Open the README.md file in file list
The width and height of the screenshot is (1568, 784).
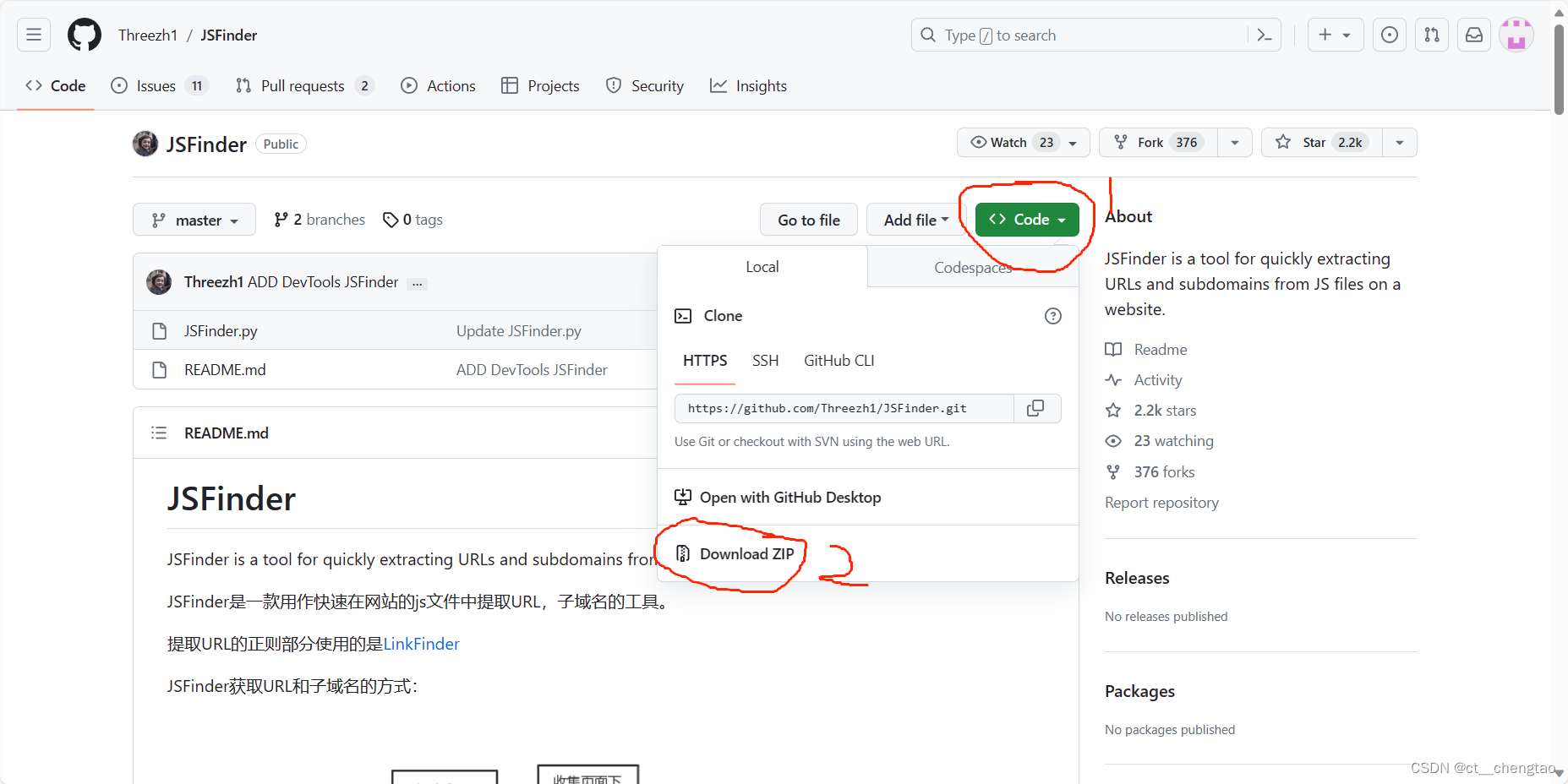tap(225, 370)
